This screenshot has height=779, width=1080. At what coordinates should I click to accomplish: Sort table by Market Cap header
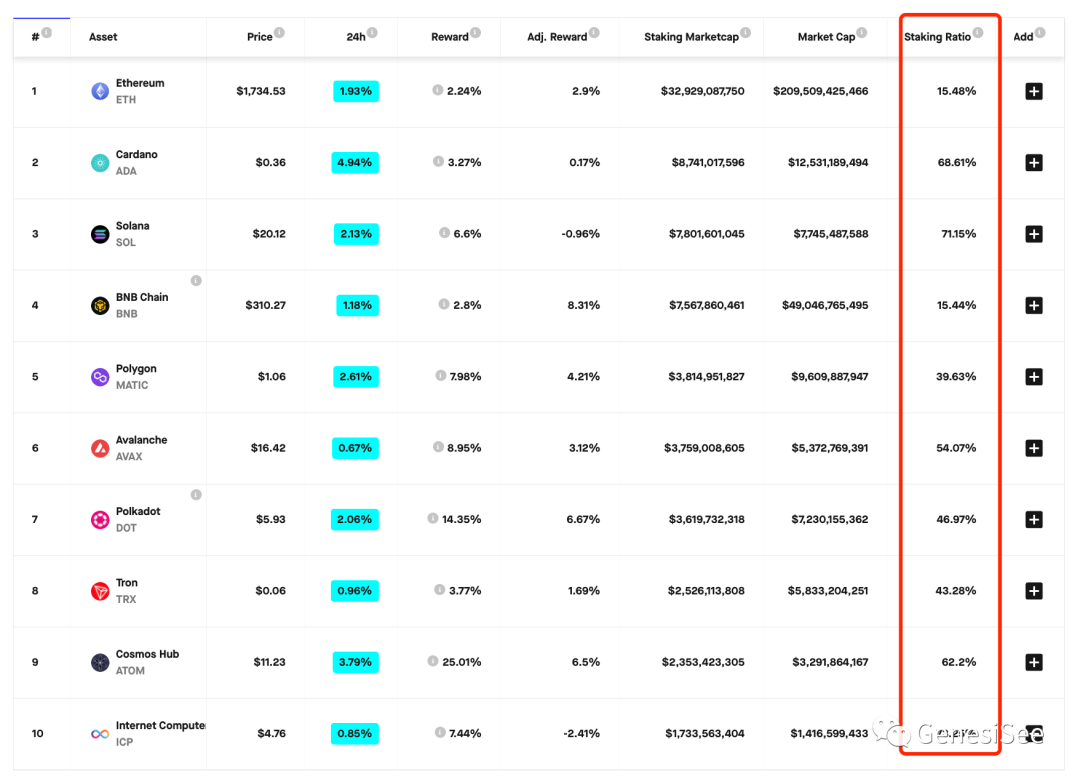click(826, 37)
